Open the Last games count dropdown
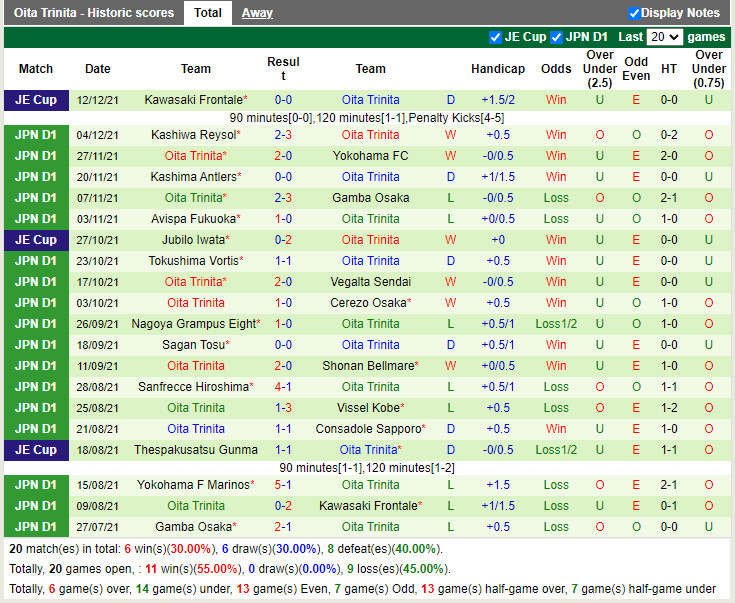The height and width of the screenshot is (603, 735). tap(664, 37)
